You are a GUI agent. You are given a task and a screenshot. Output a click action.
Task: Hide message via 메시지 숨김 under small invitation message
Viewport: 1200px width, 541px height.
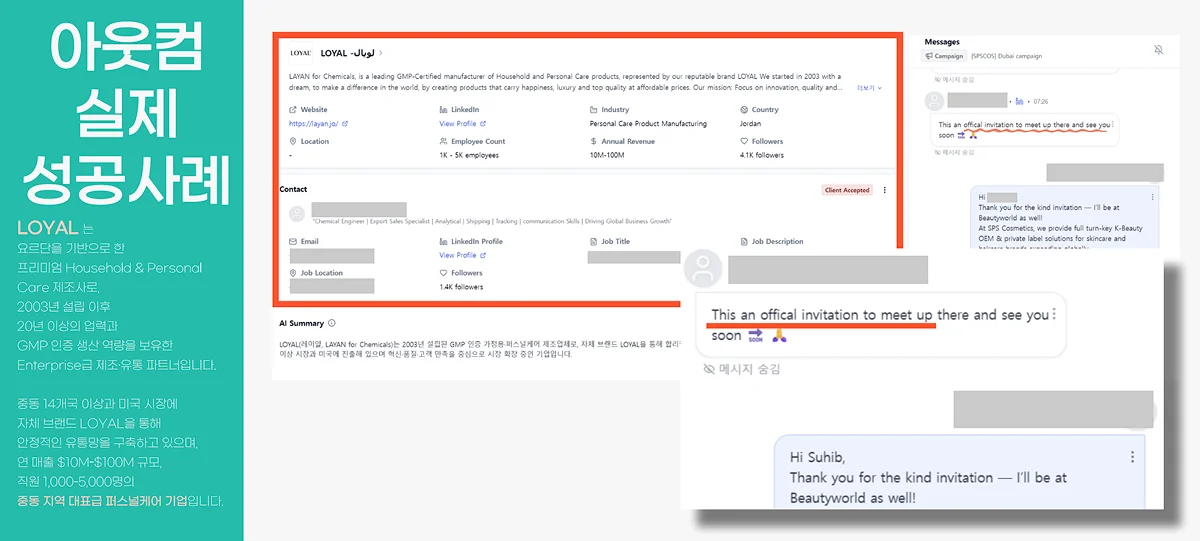[x=956, y=151]
